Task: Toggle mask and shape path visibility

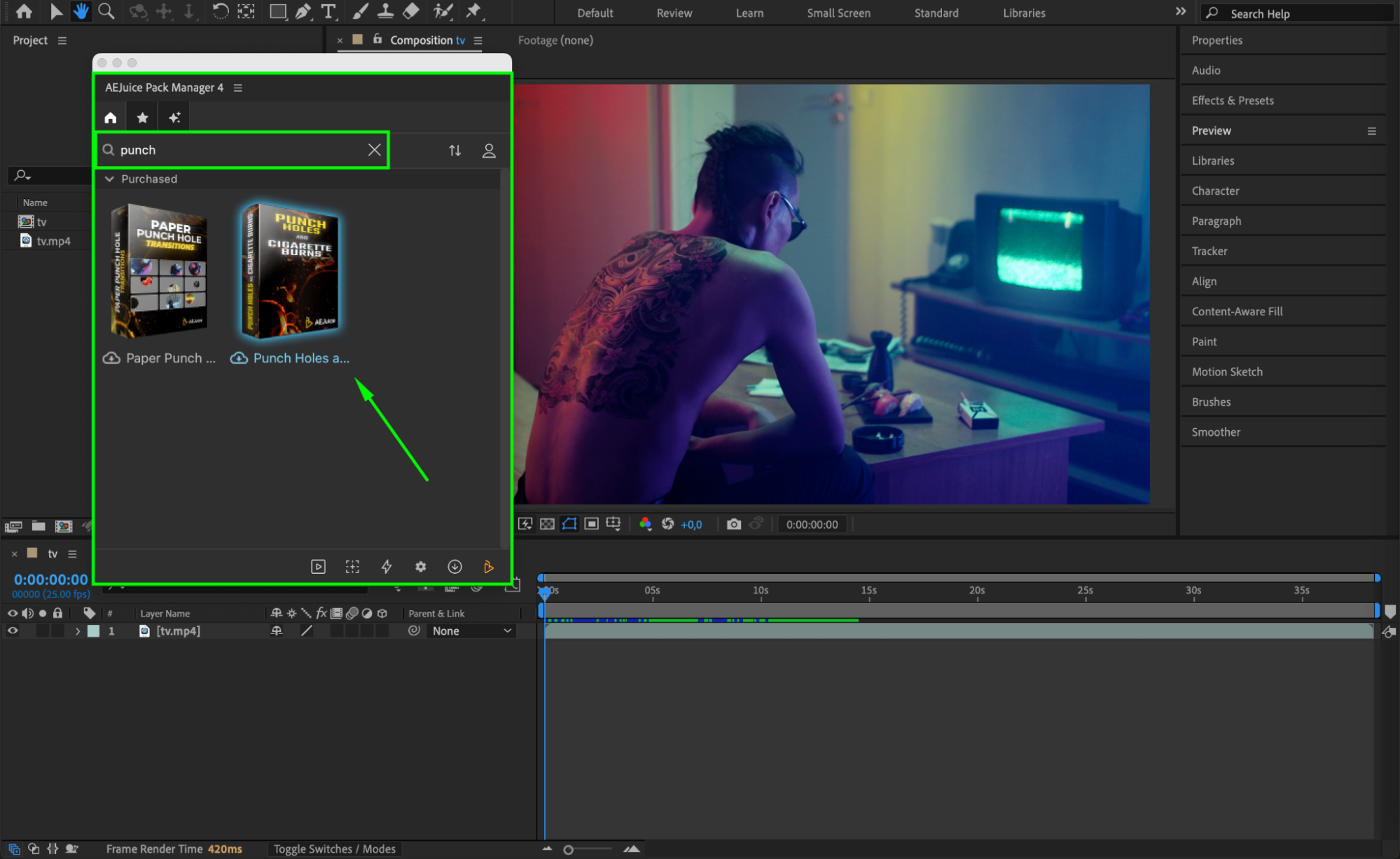Action: tap(569, 524)
